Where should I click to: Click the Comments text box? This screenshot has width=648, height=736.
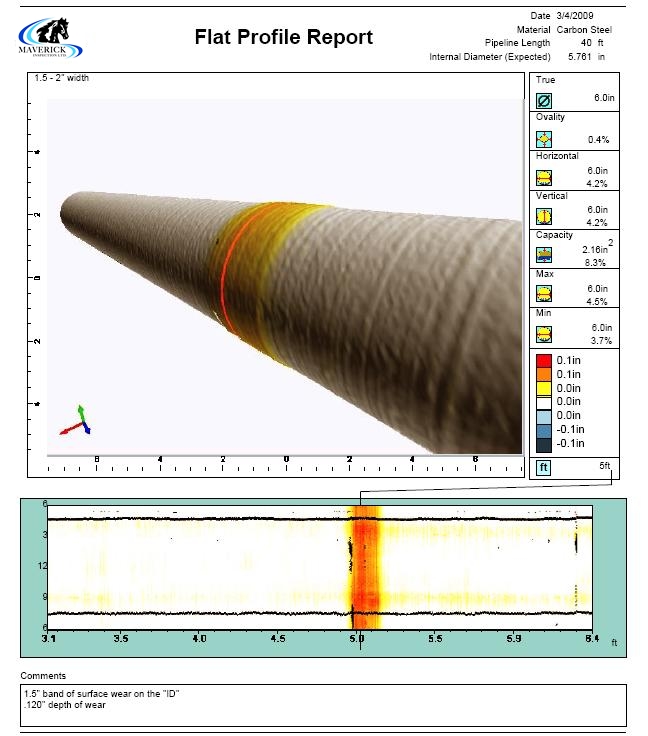[323, 705]
